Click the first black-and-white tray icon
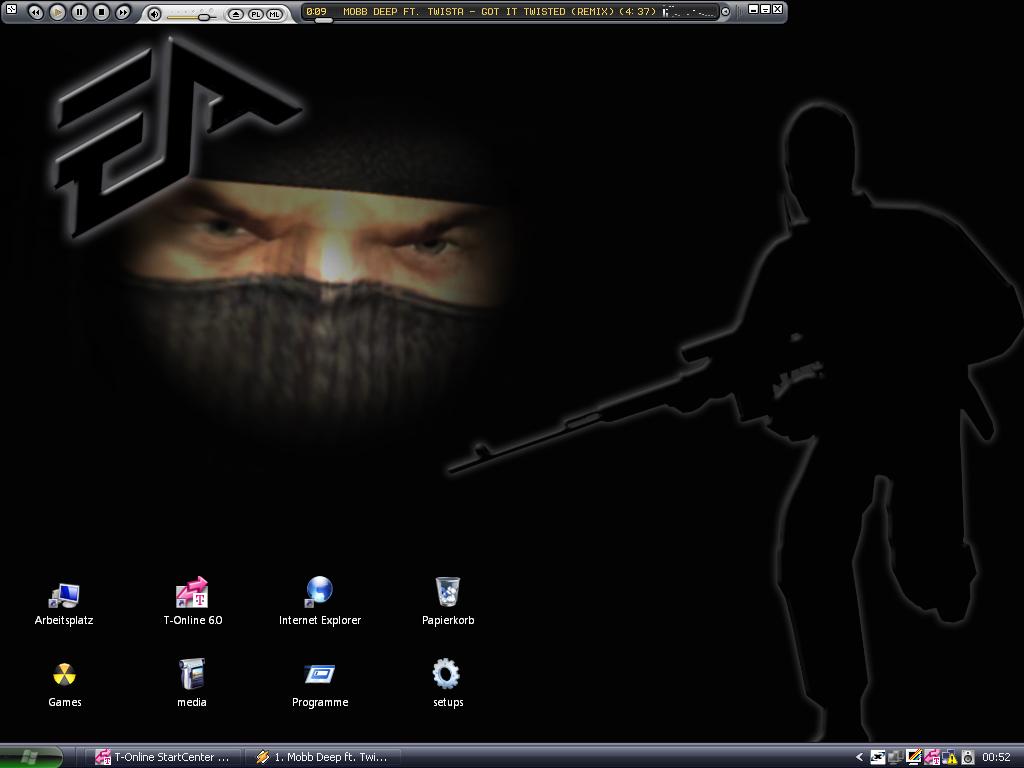The width and height of the screenshot is (1024, 768). click(x=878, y=758)
